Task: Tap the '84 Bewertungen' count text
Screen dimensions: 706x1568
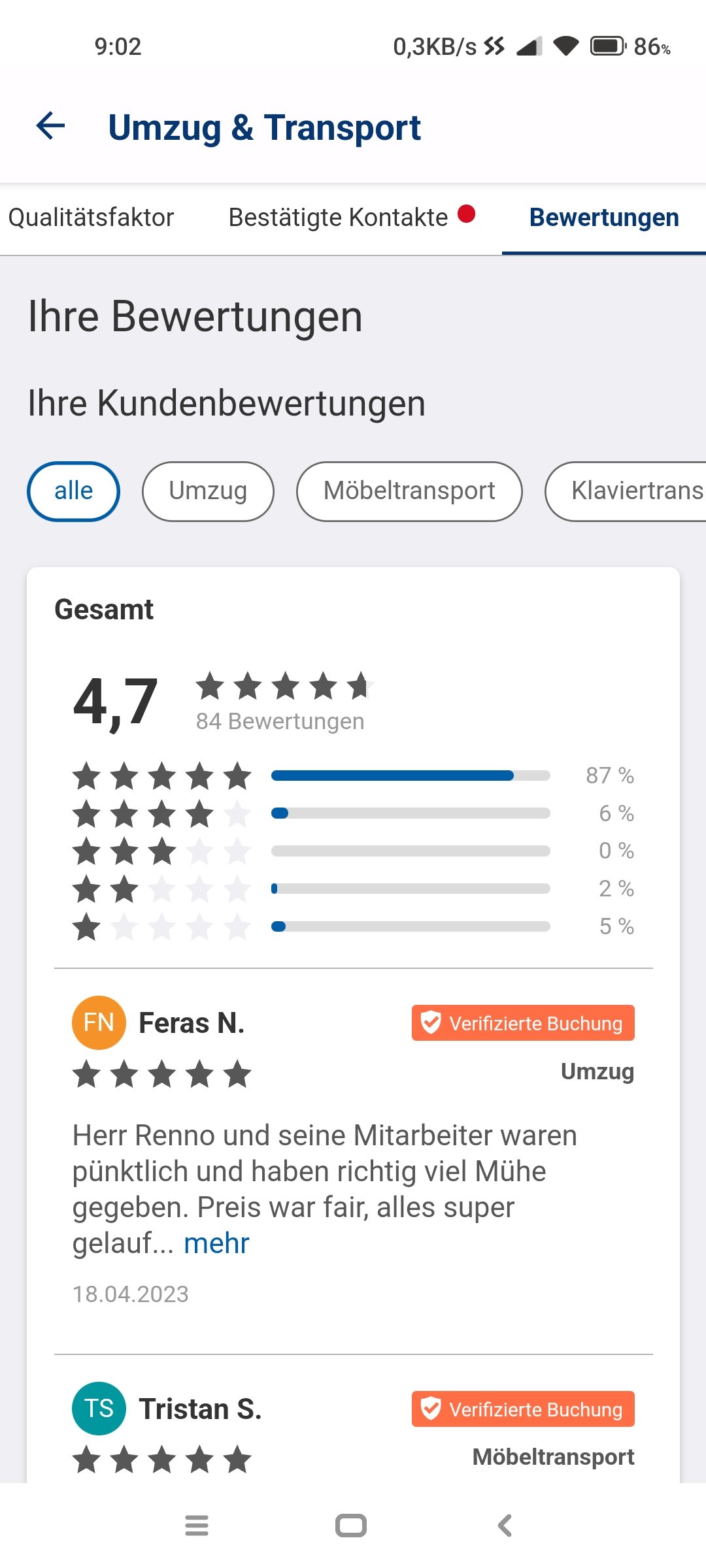Action: pyautogui.click(x=280, y=721)
